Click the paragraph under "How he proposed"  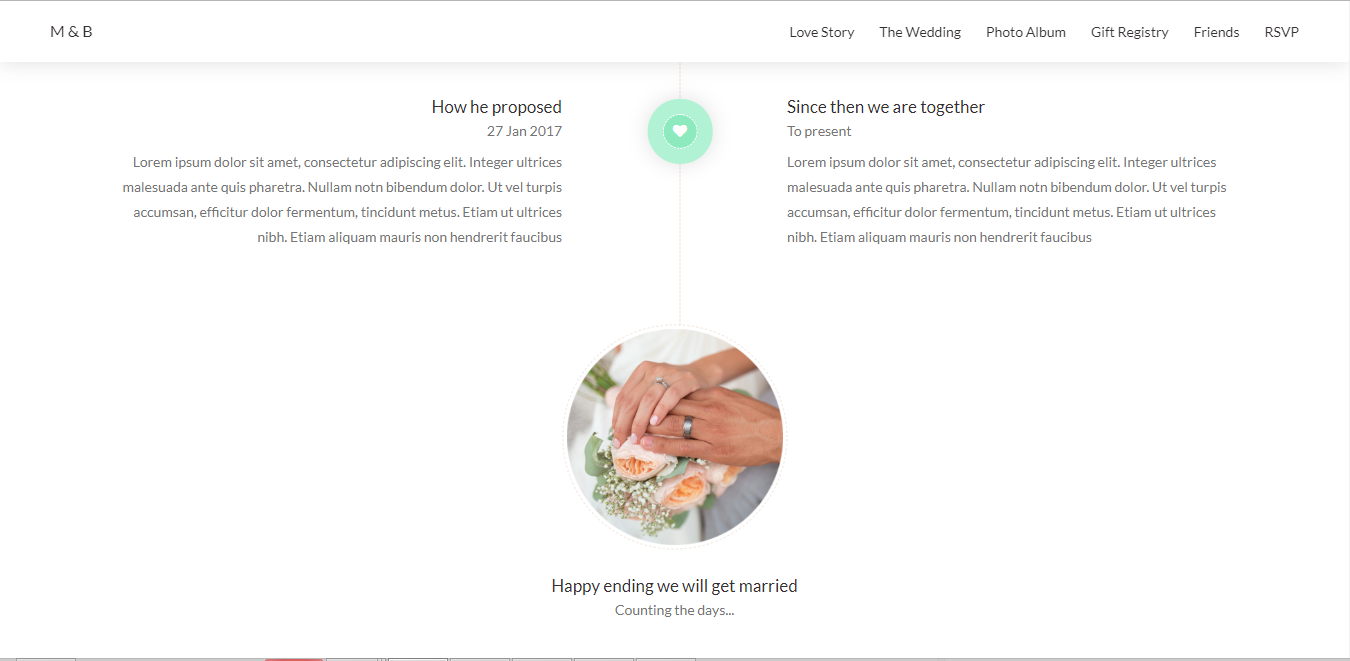(x=342, y=200)
